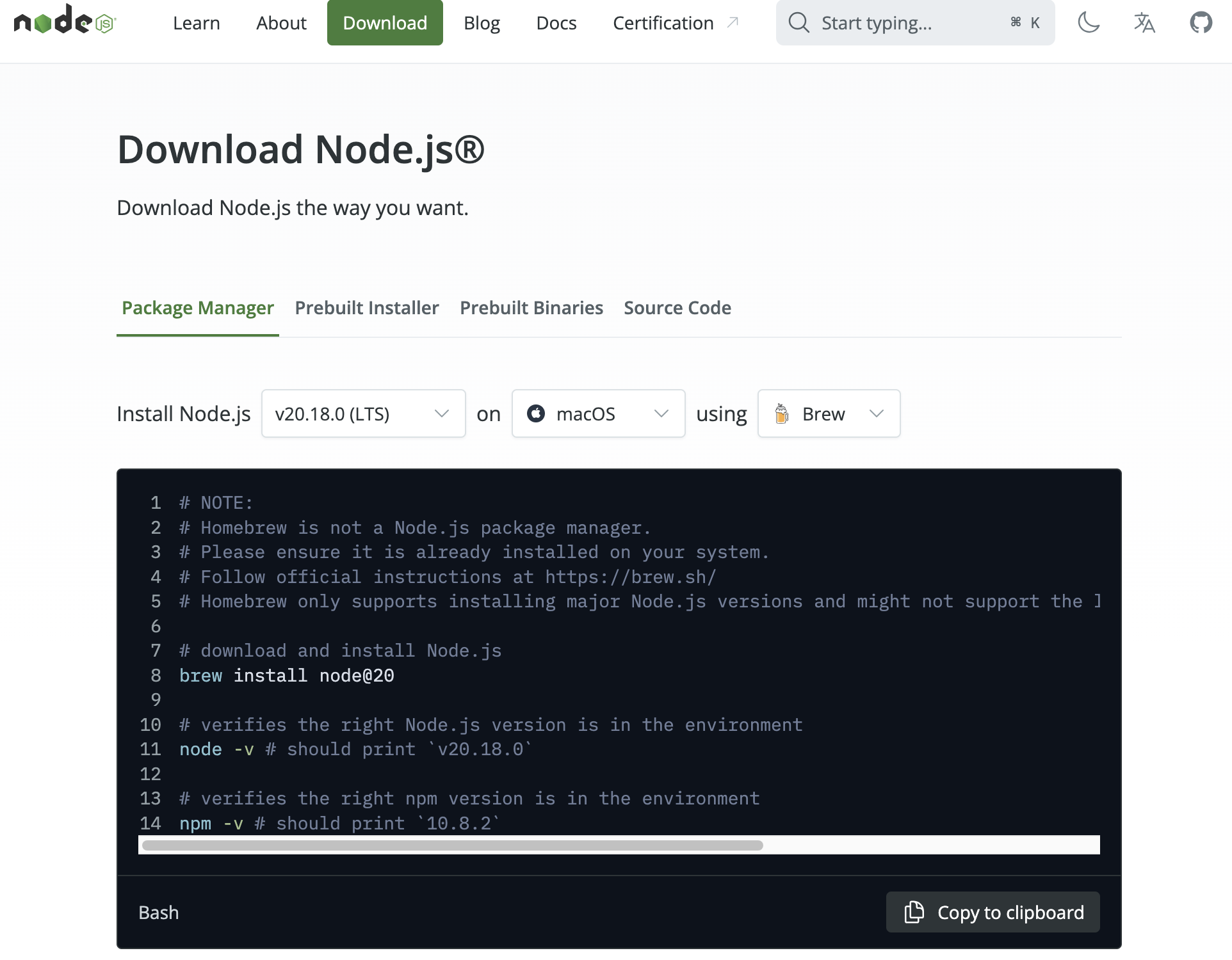Open the macOS platform dropdown
This screenshot has width=1232, height=960.
(x=598, y=413)
